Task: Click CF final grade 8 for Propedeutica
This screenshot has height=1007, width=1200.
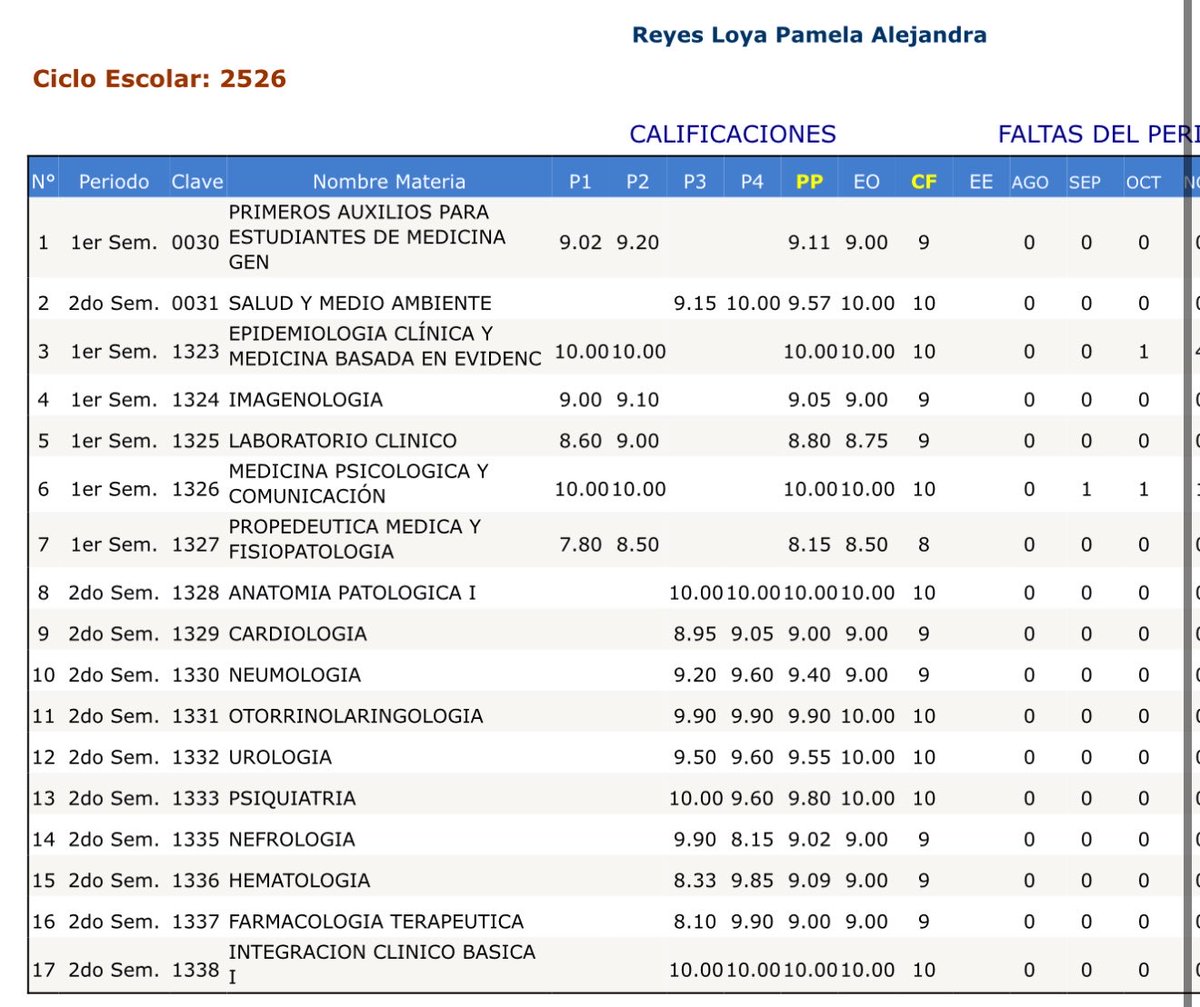Action: tap(924, 545)
